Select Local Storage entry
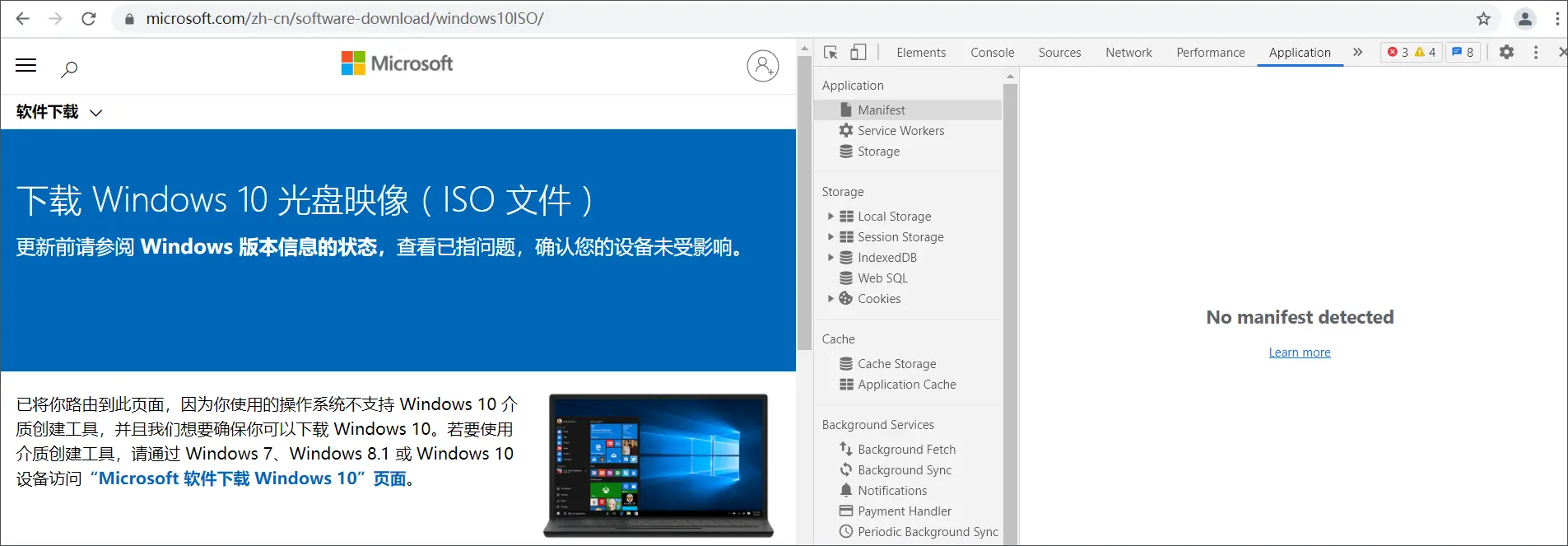Screen dimensions: 1568x546 click(x=895, y=216)
